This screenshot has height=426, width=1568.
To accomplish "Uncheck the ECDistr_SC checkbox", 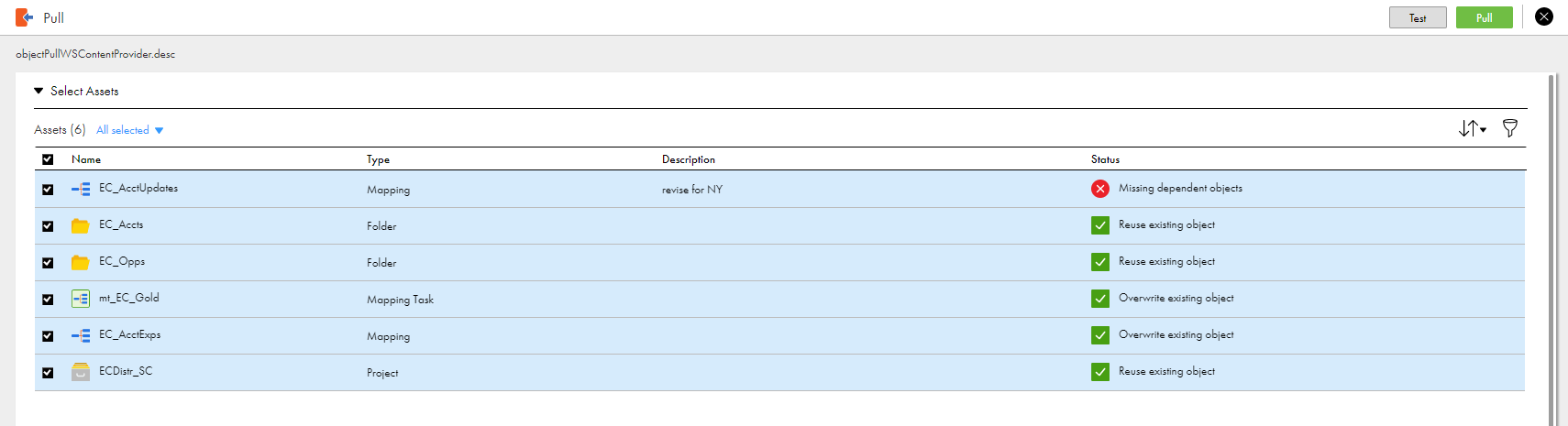I will click(x=48, y=373).
